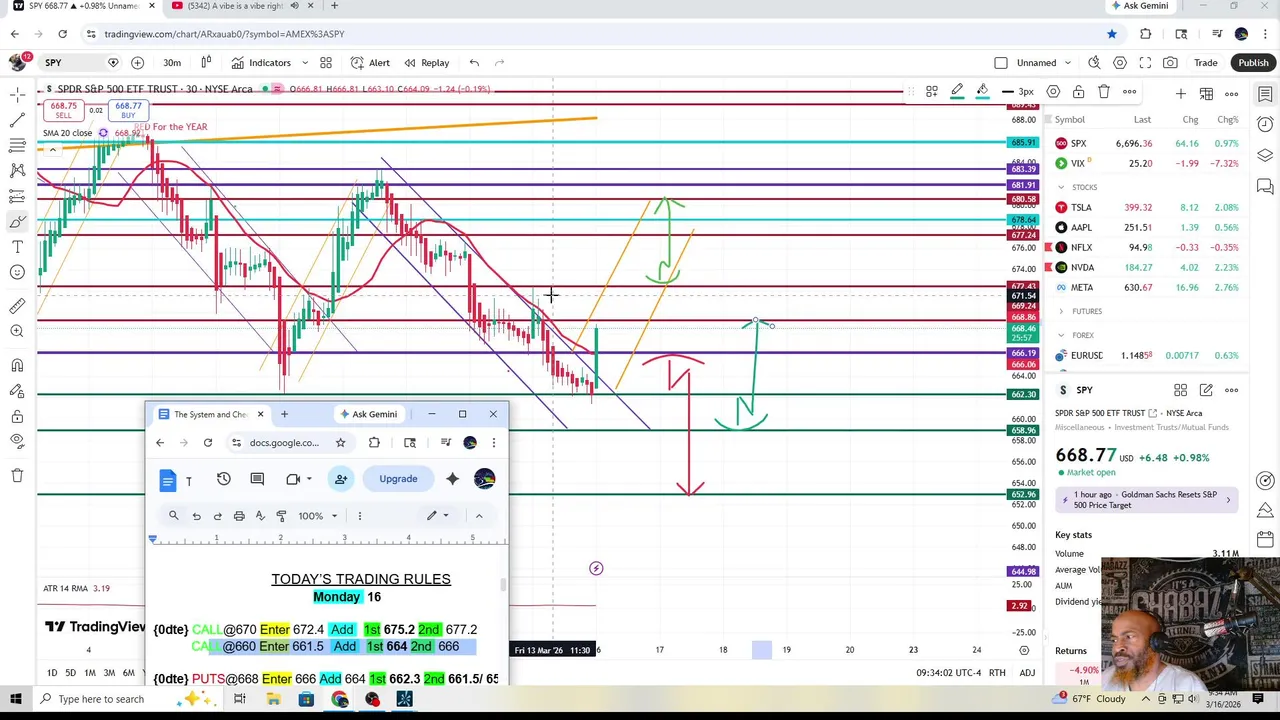
Task: Open Alerts panel clock icon on right rail
Action: click(1265, 125)
